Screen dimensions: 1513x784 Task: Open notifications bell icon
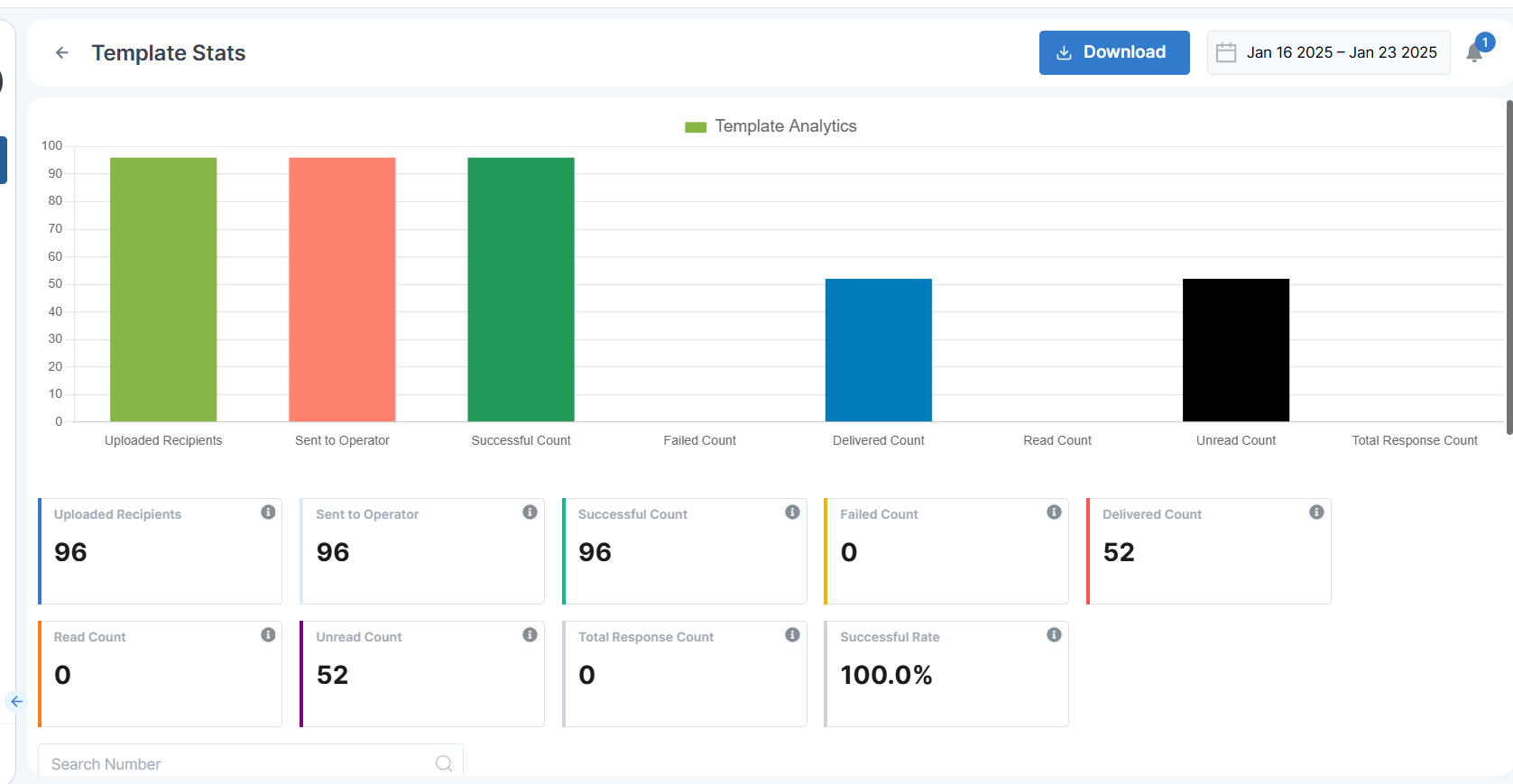tap(1475, 52)
